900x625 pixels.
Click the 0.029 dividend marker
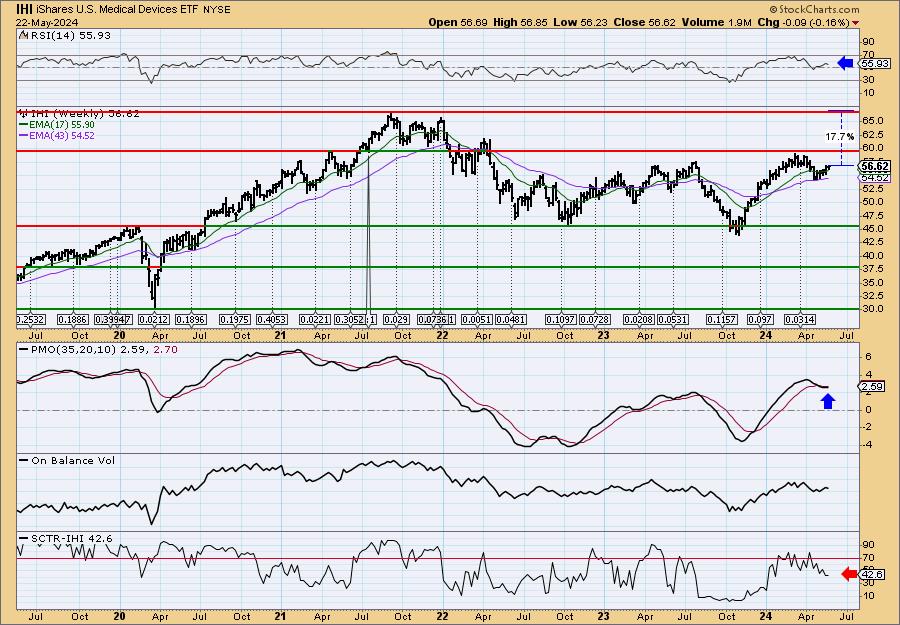coord(396,319)
